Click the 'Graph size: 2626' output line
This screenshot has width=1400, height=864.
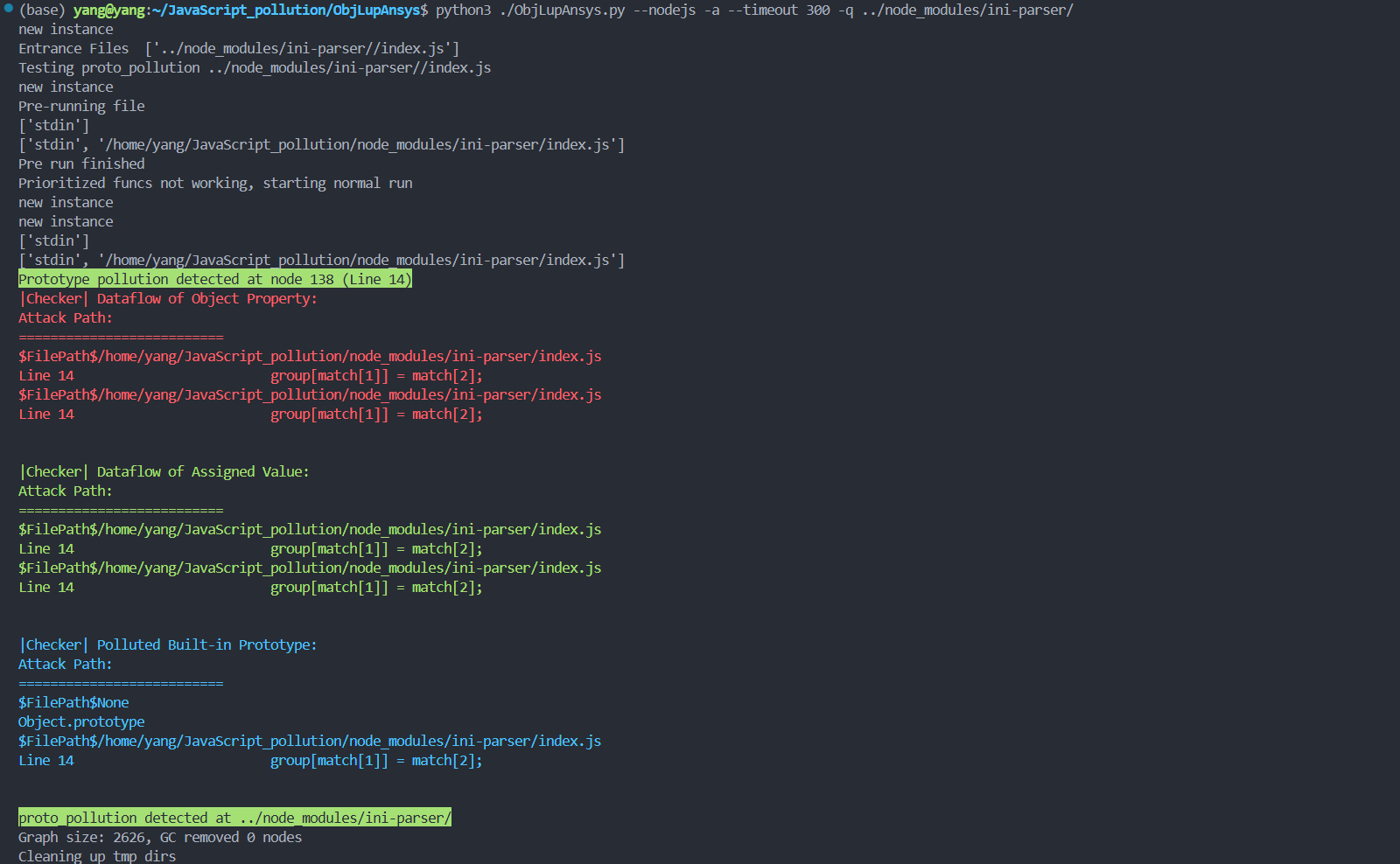pyautogui.click(x=160, y=838)
